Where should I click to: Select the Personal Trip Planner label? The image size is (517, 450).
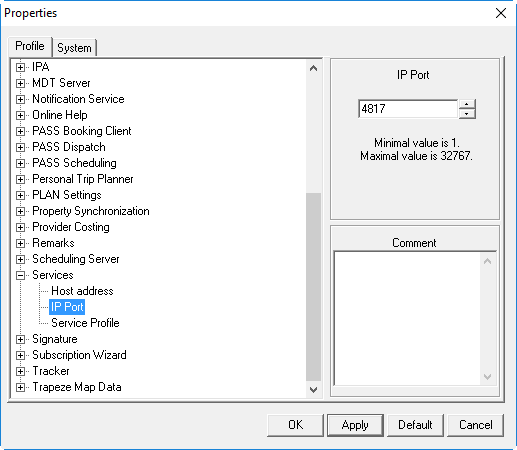(x=83, y=179)
